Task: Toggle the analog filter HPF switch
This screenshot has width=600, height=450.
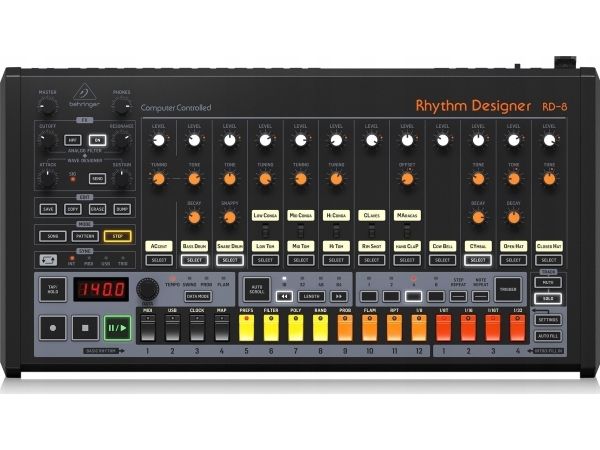Action: point(72,140)
